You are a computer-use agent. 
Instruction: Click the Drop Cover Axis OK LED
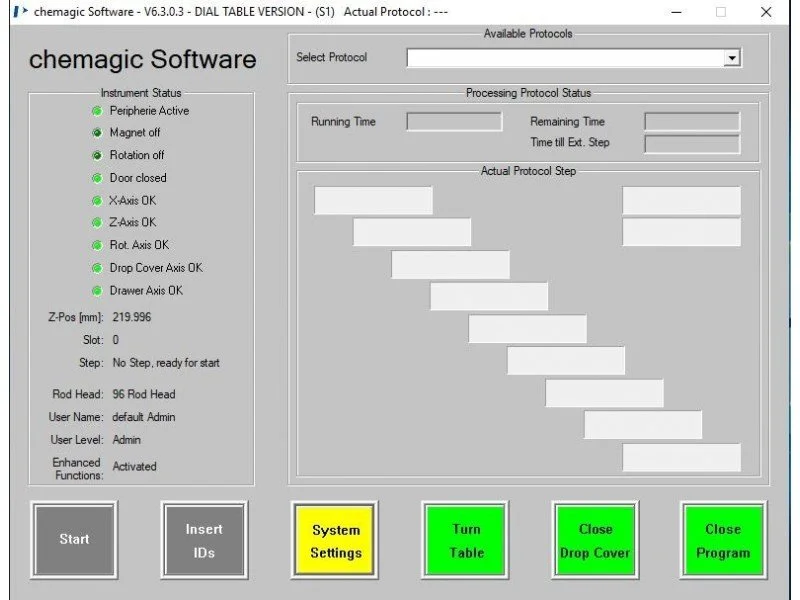pyautogui.click(x=97, y=268)
